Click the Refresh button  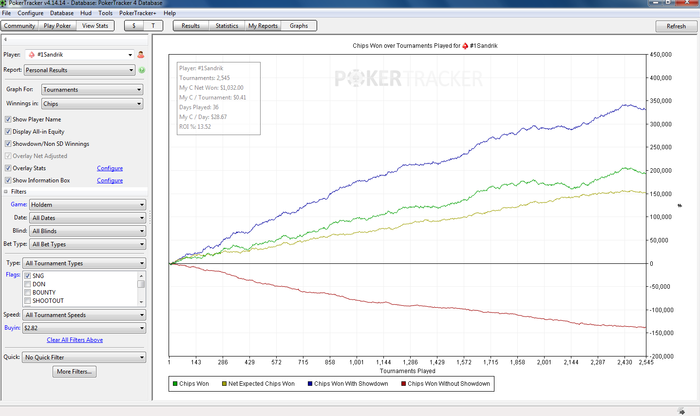point(676,26)
